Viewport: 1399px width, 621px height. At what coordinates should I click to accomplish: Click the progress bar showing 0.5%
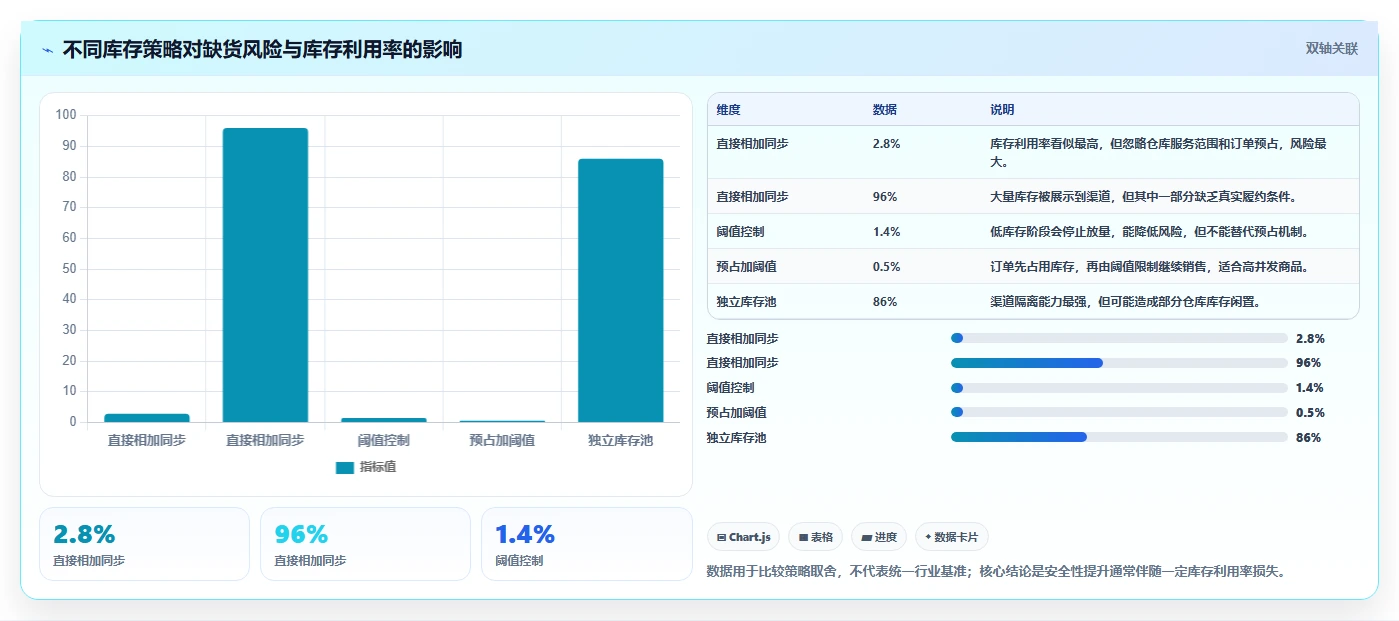(1119, 413)
